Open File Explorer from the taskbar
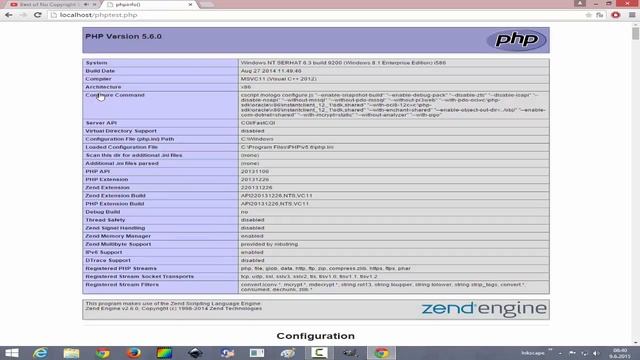The height and width of the screenshot is (360, 640). [x=71, y=353]
